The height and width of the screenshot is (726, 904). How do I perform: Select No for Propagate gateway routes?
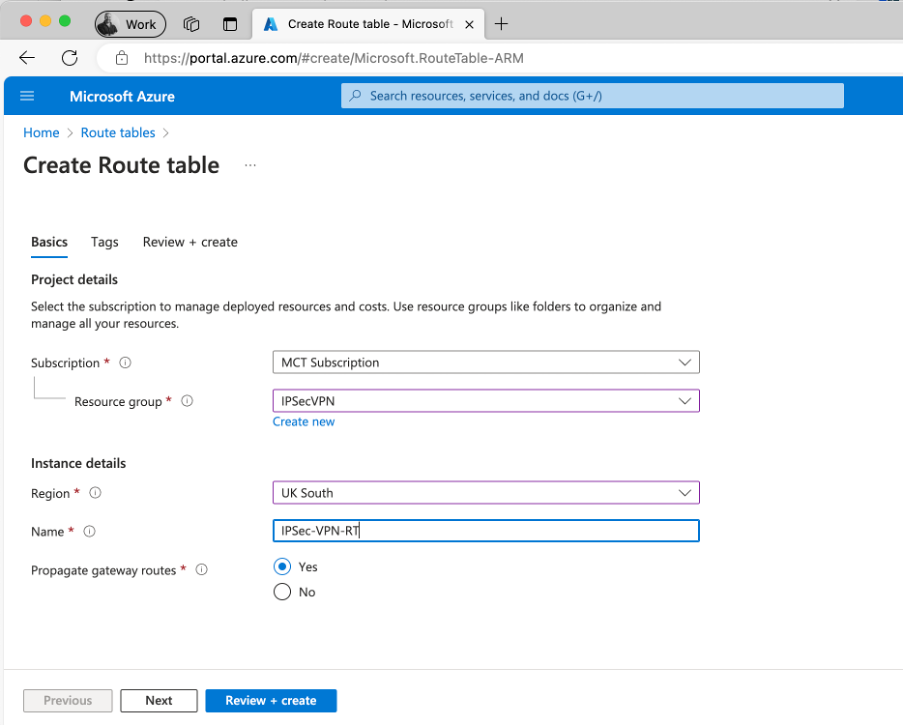pyautogui.click(x=283, y=592)
